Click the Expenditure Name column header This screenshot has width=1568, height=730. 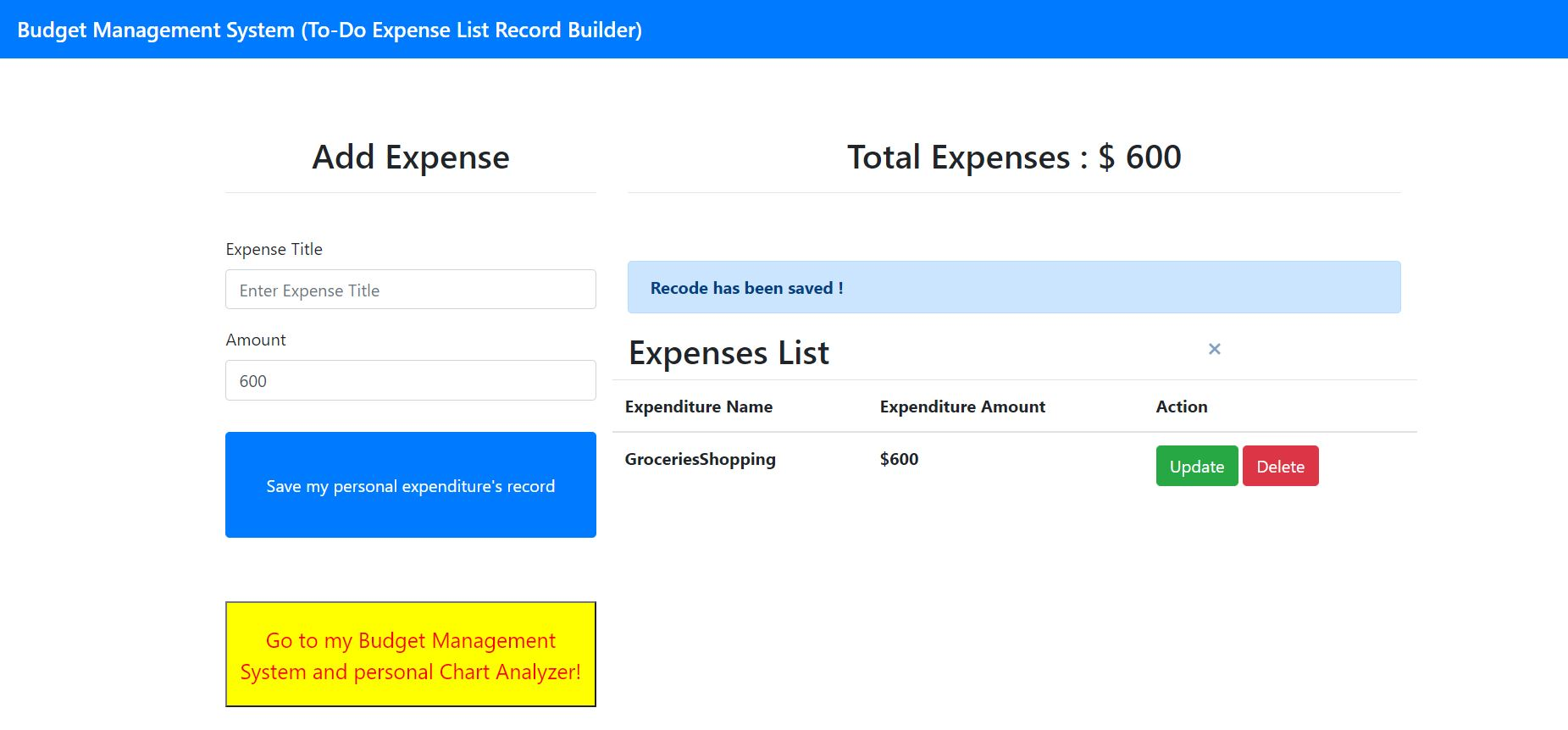pos(698,406)
